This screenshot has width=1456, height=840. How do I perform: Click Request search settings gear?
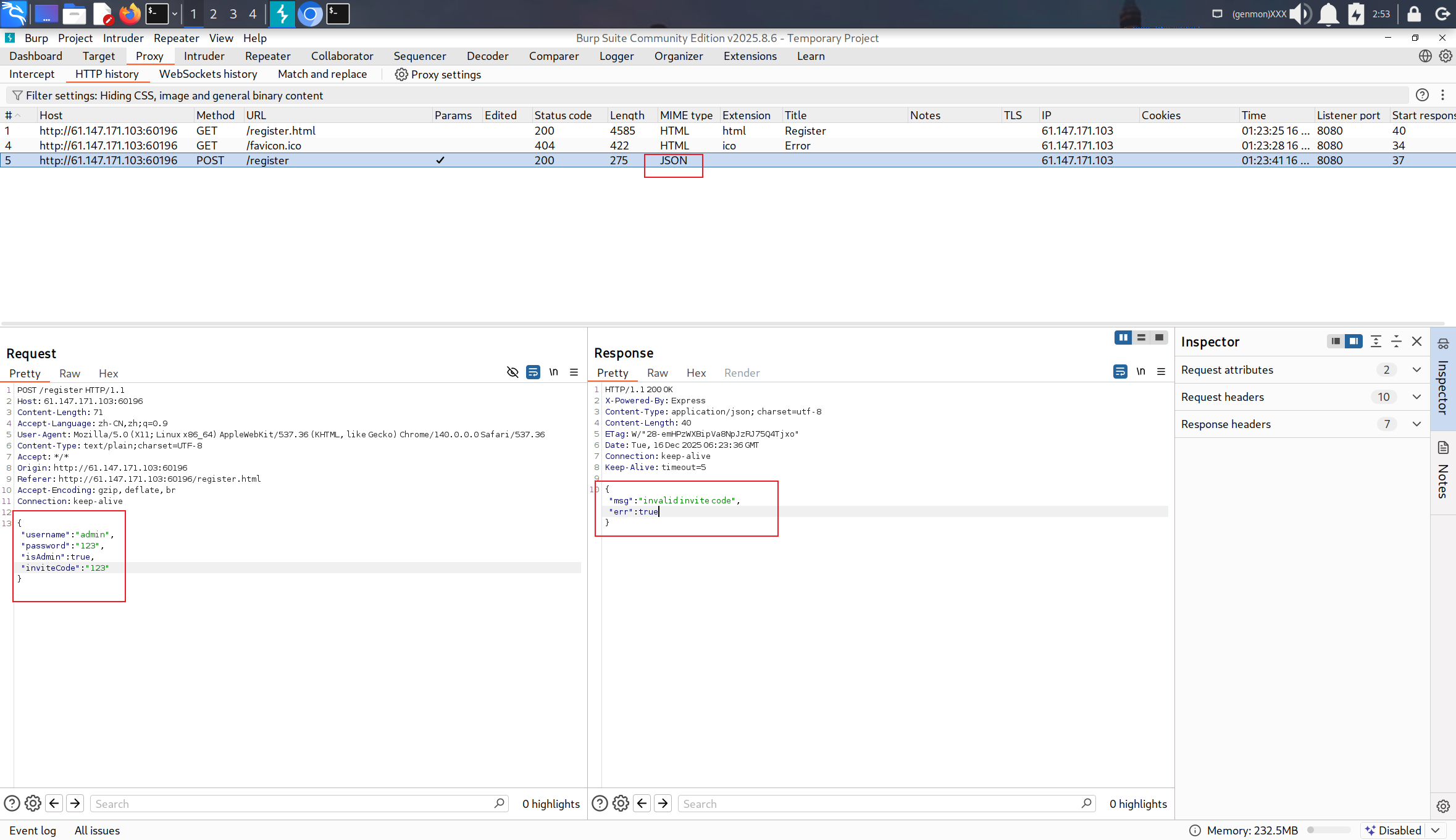click(x=33, y=803)
